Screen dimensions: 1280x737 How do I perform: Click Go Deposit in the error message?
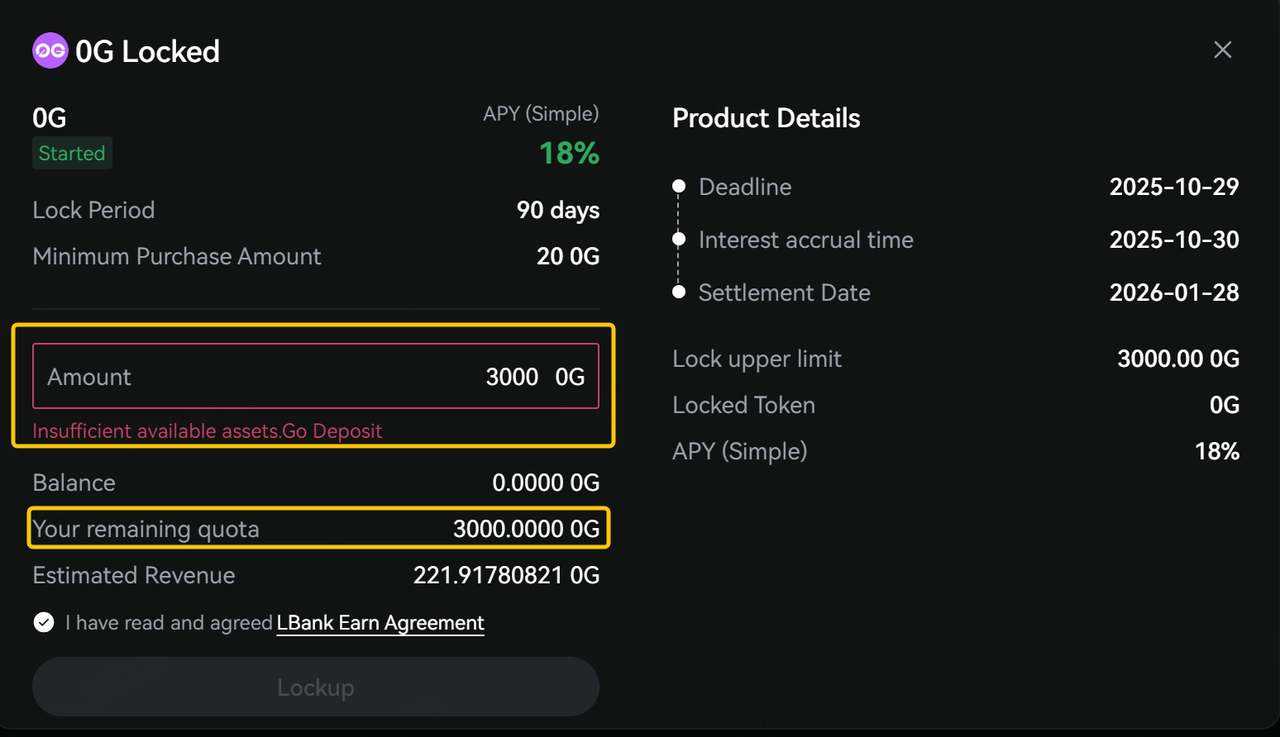pos(332,431)
